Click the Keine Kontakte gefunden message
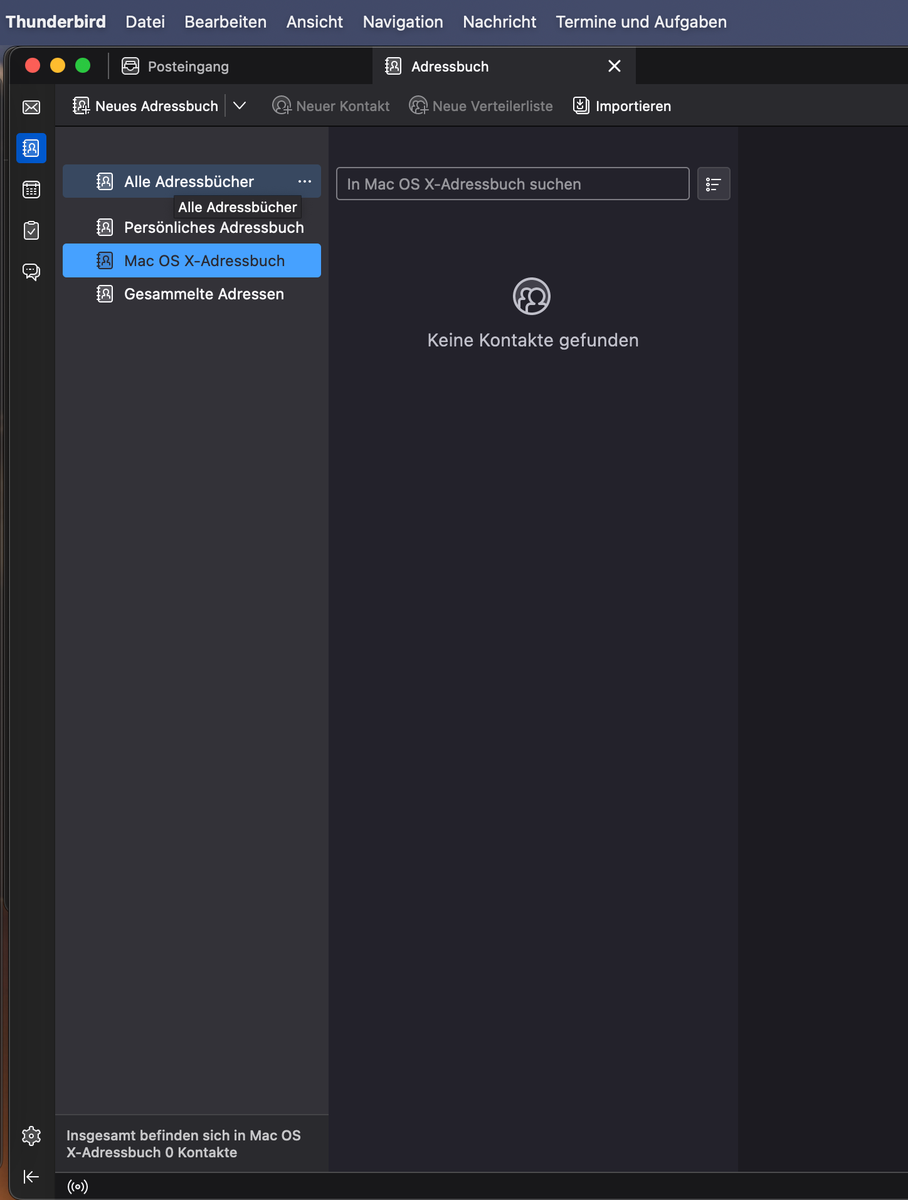 coord(533,340)
